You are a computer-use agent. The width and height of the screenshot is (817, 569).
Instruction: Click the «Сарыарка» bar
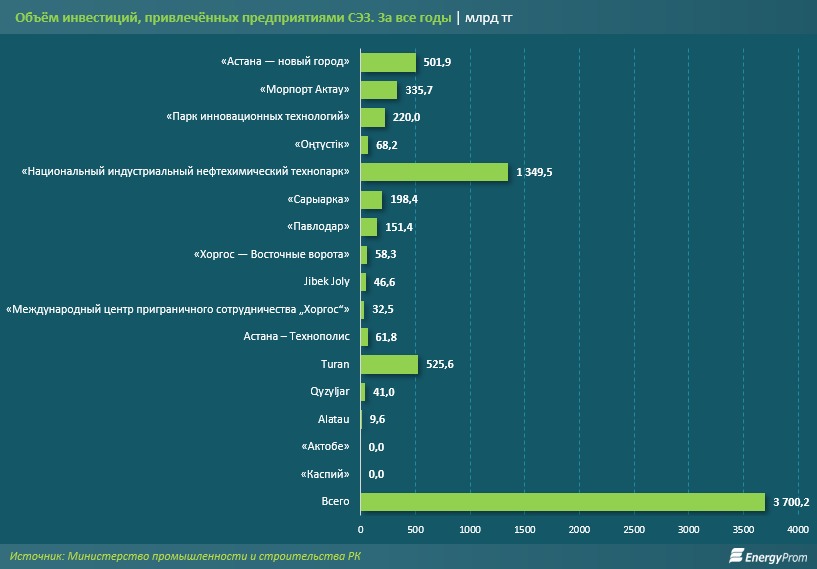(x=371, y=200)
